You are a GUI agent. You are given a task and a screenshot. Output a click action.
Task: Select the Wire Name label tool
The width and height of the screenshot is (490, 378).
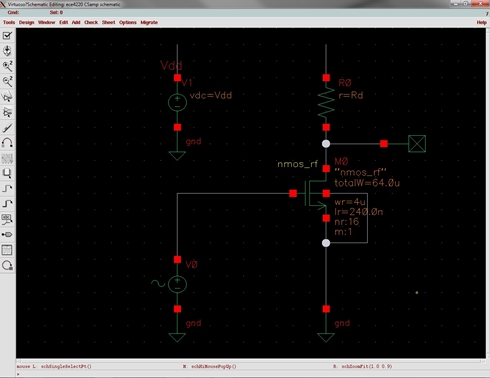tap(7, 219)
